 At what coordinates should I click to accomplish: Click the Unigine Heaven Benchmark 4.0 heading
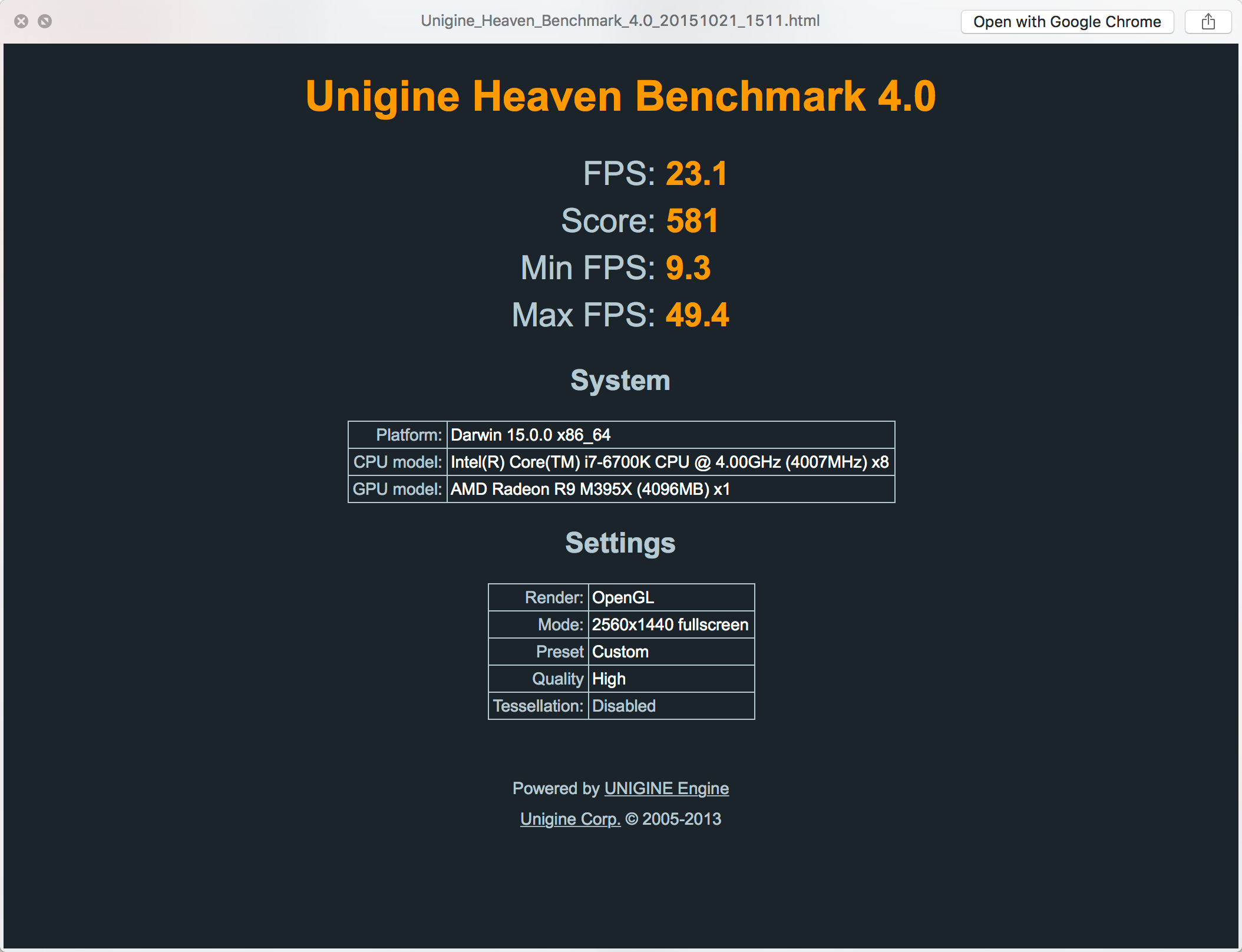tap(620, 96)
